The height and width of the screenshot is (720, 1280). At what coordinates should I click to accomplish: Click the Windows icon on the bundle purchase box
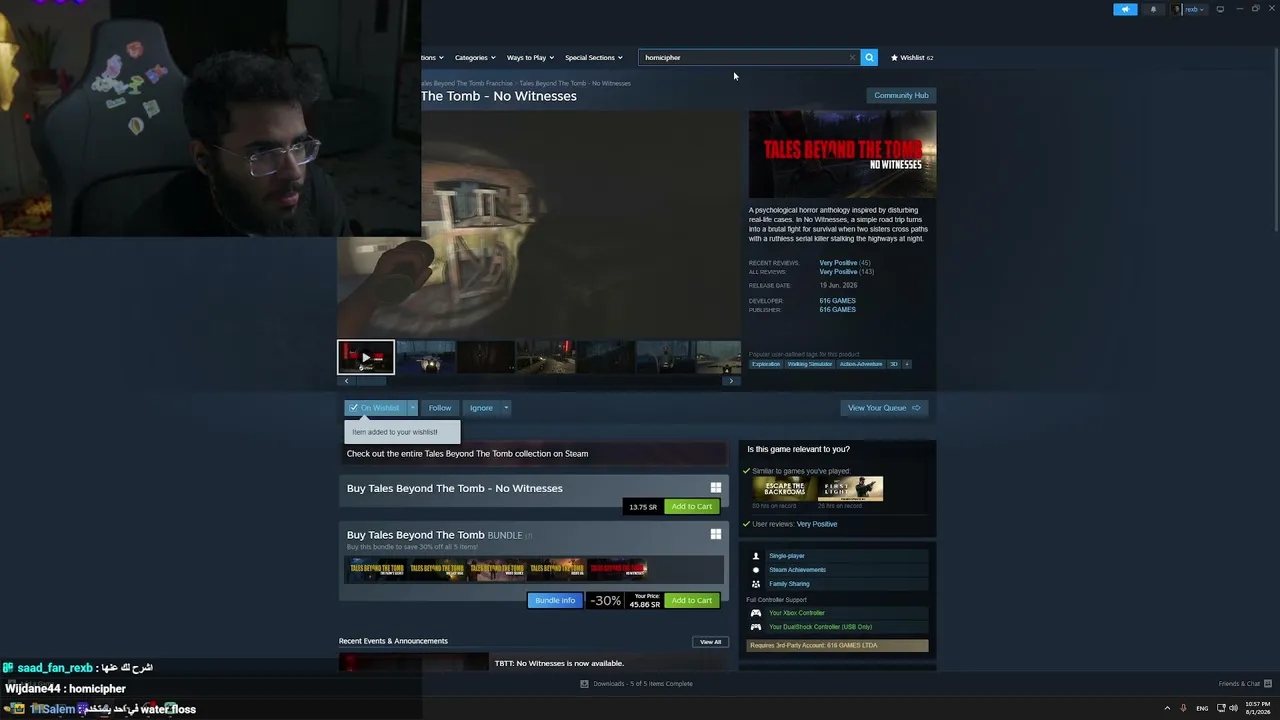pyautogui.click(x=716, y=535)
